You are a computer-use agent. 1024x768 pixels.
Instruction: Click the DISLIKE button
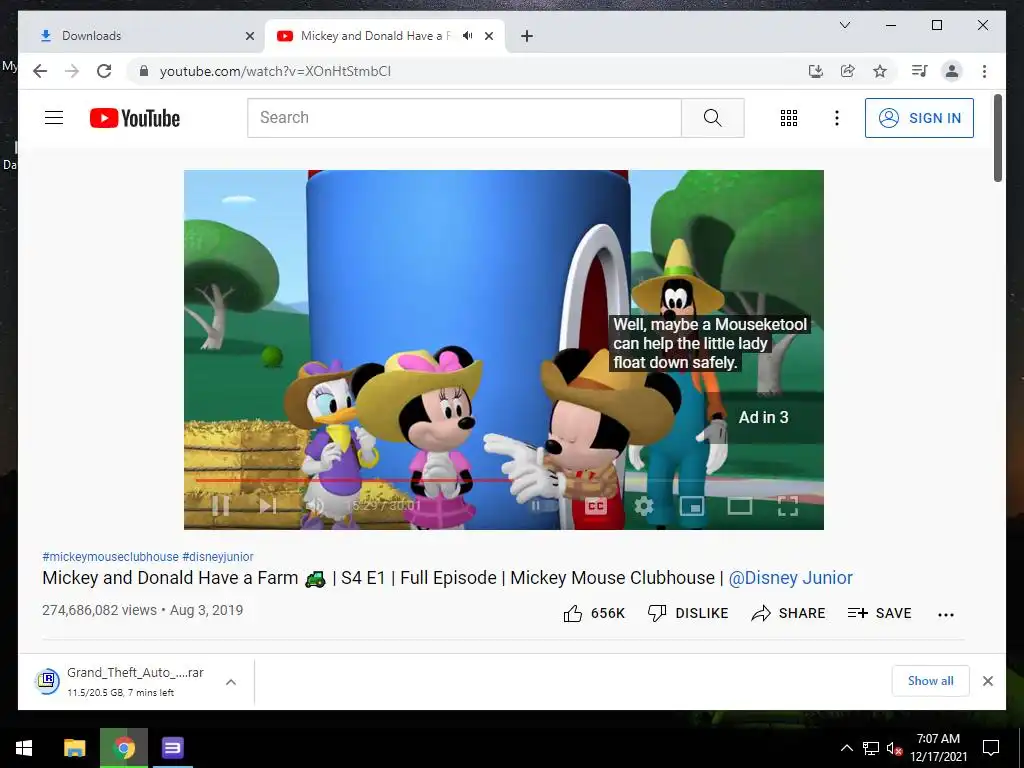coord(688,613)
